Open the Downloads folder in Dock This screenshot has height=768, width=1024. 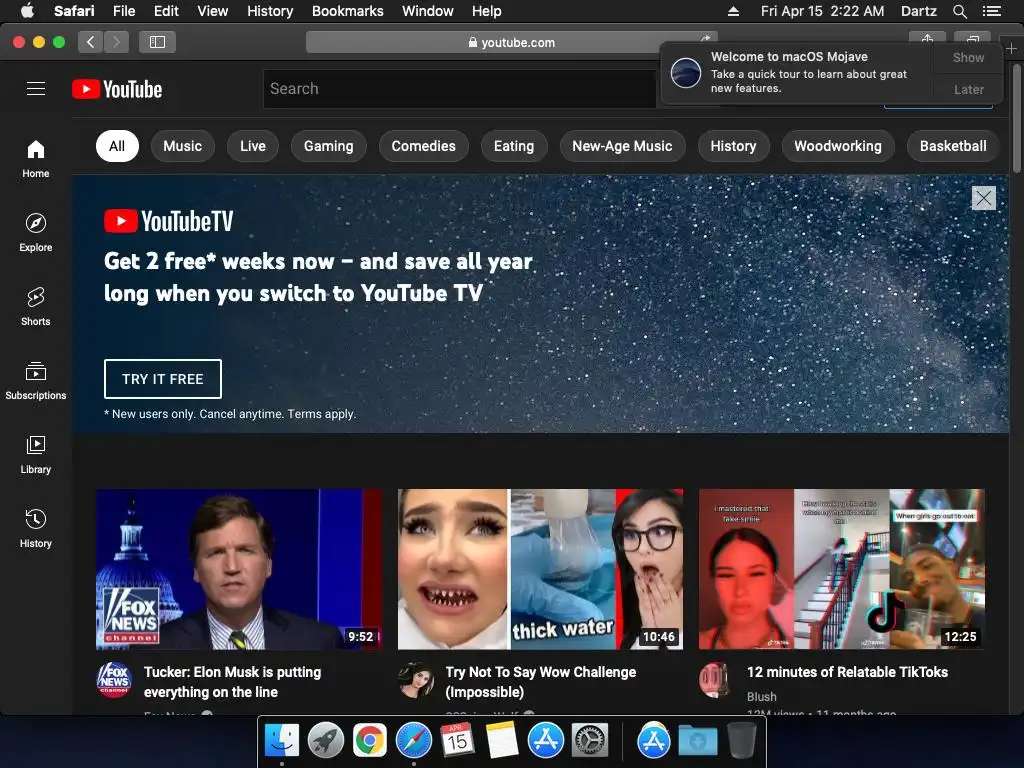[x=697, y=740]
